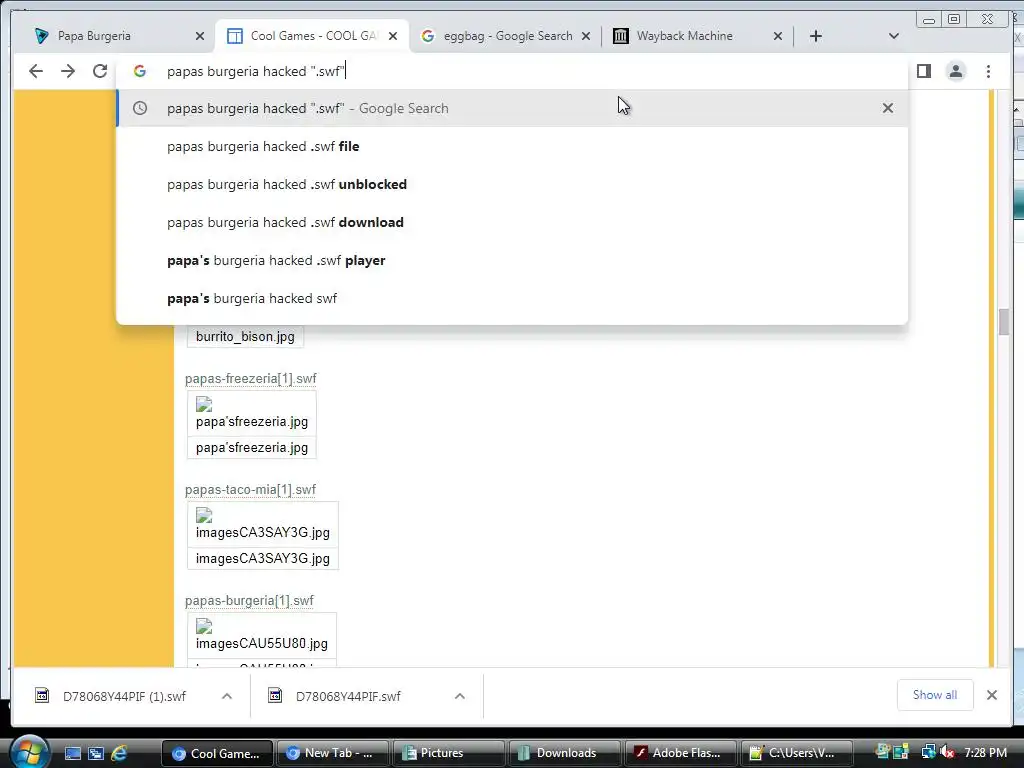Viewport: 1024px width, 768px height.
Task: Close the Cool Games tab
Action: pyautogui.click(x=392, y=36)
